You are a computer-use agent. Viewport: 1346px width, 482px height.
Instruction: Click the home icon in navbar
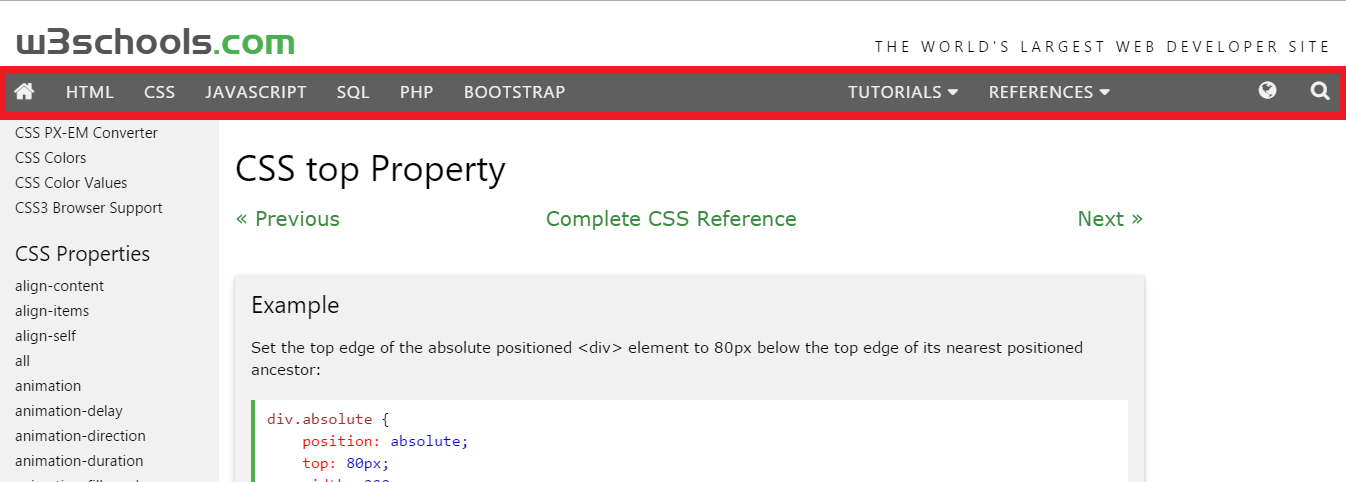pos(25,92)
